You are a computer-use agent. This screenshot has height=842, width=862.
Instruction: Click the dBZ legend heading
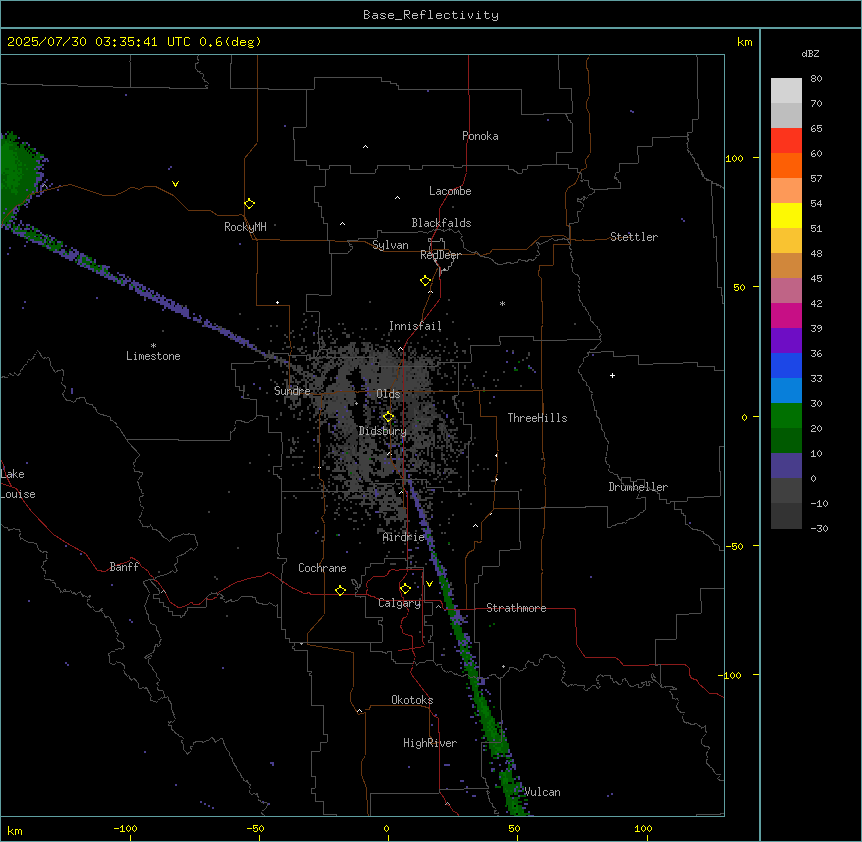click(x=810, y=53)
